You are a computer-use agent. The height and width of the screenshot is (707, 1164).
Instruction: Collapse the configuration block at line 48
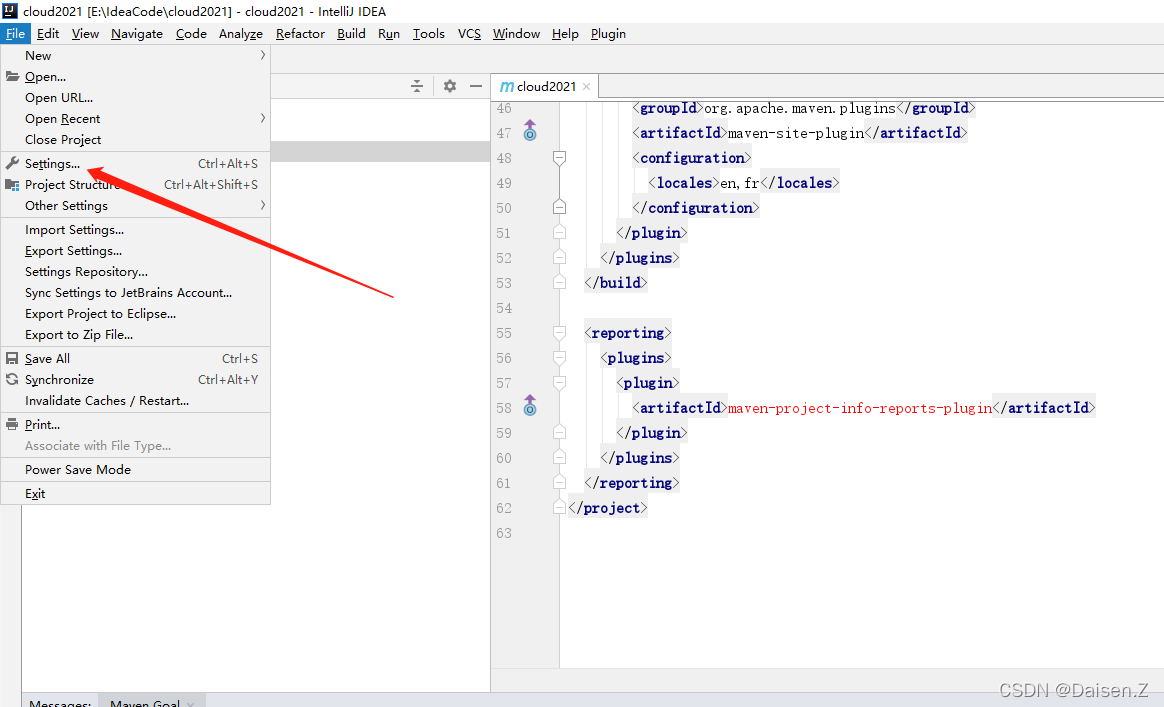pyautogui.click(x=560, y=157)
